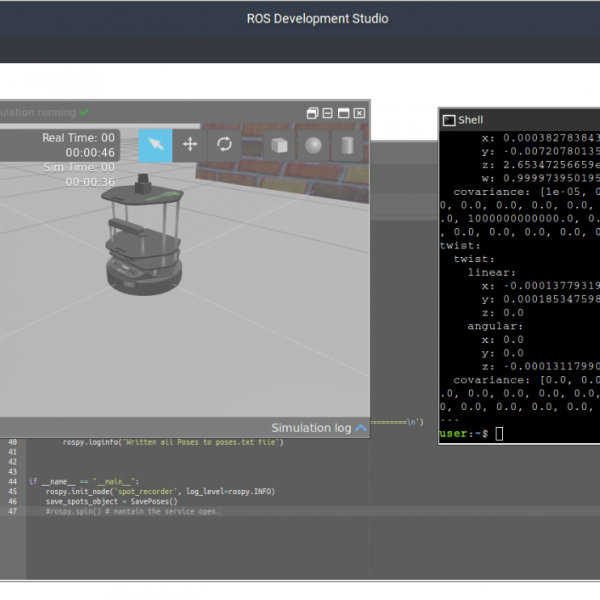Click the Turtlebot robot in simulation
This screenshot has width=600, height=600.
point(142,235)
